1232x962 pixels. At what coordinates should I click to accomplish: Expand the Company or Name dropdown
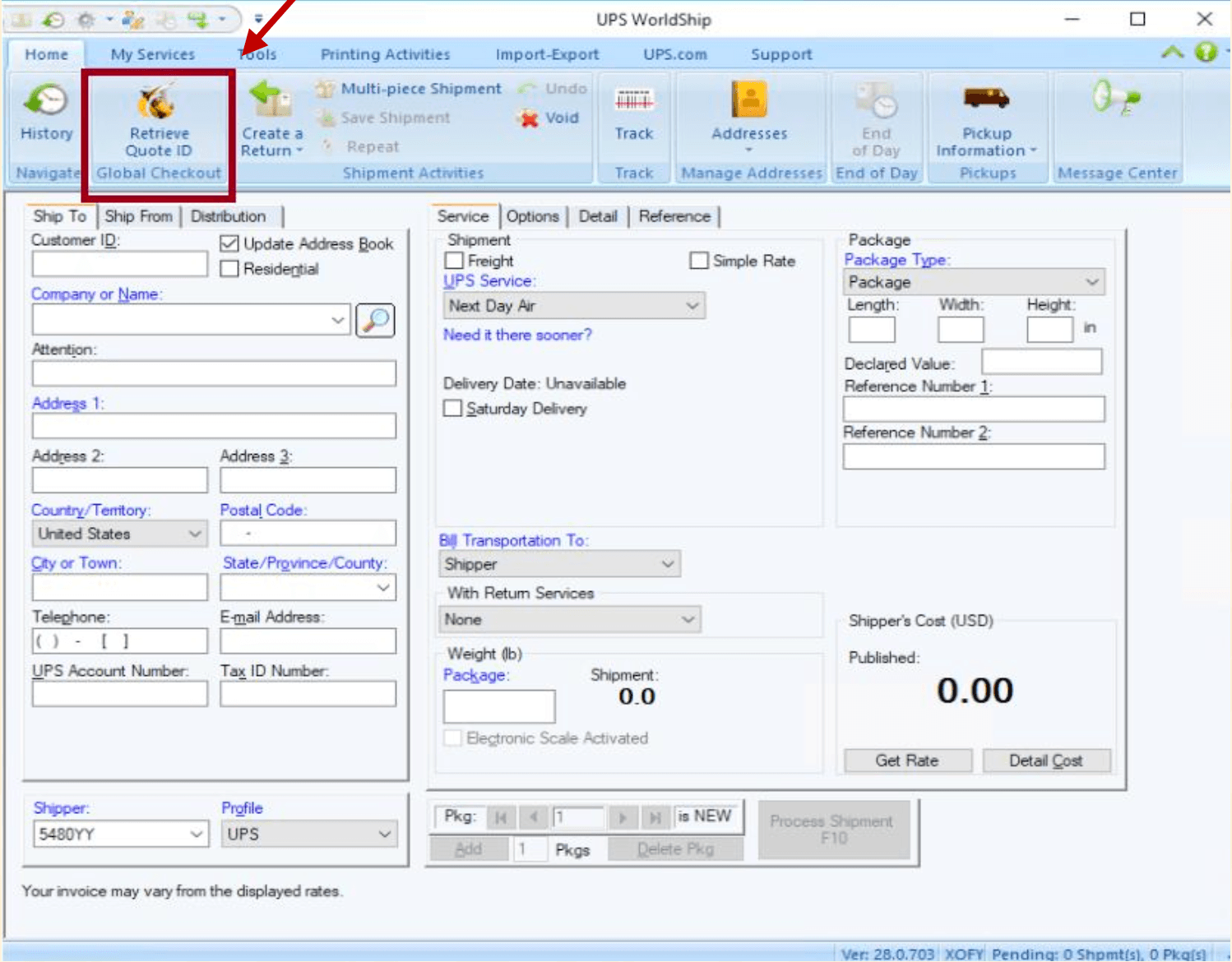pos(338,320)
